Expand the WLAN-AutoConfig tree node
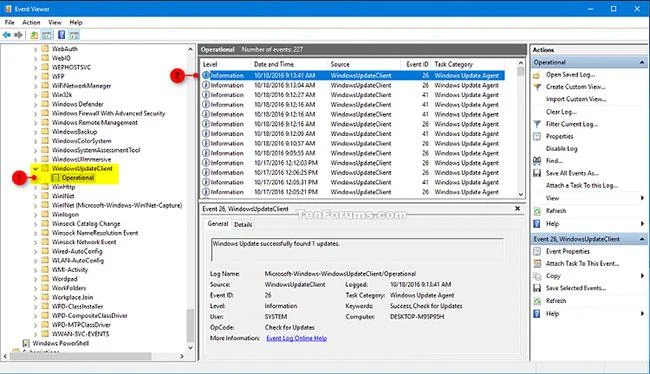This screenshot has width=650, height=374. click(x=36, y=260)
